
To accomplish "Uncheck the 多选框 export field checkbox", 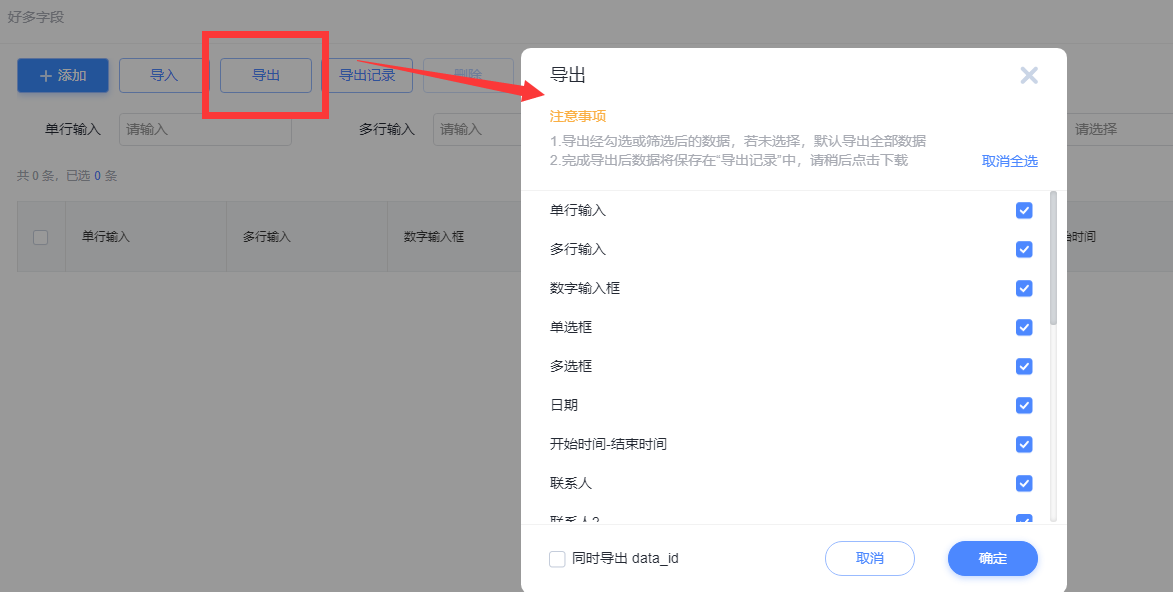I will coord(1024,366).
